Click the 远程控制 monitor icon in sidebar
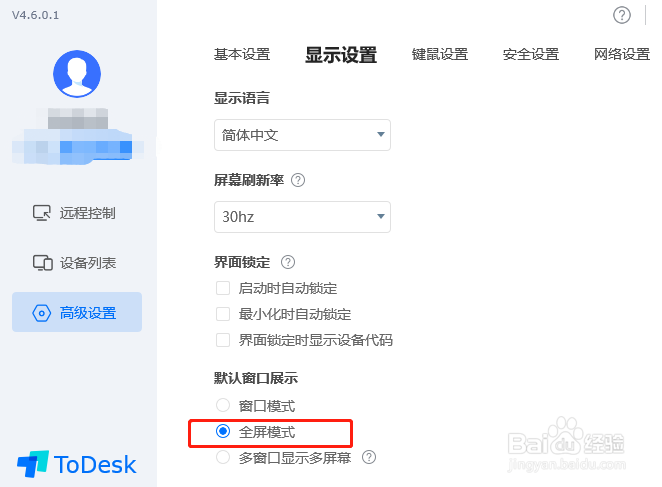The height and width of the screenshot is (487, 662). tap(42, 213)
